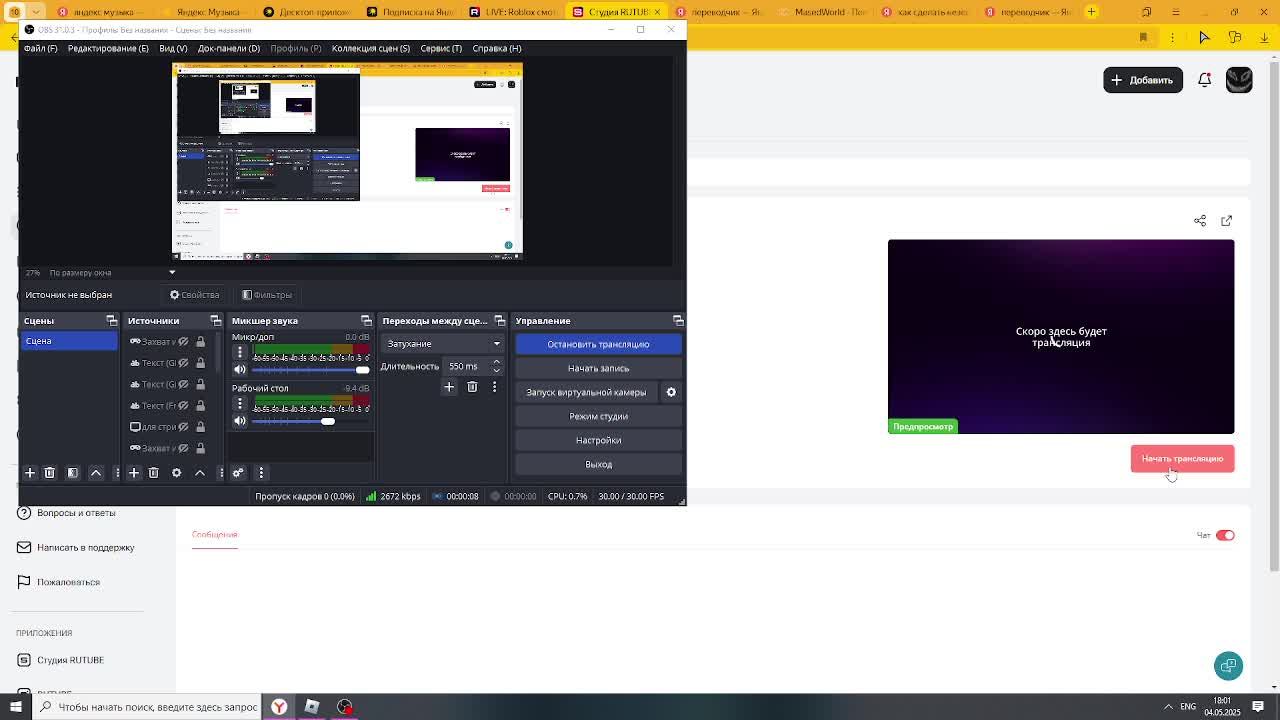The image size is (1280, 720).
Task: Open the RUTUBE notifications bell
Action: [1205, 80]
